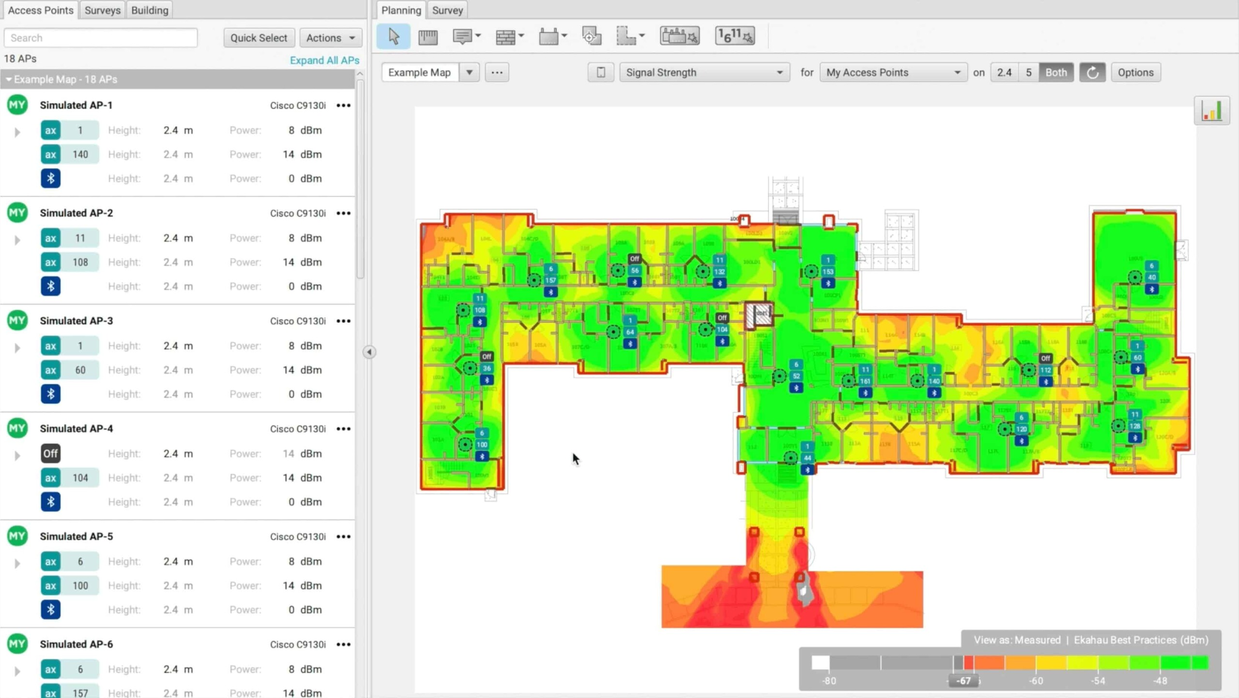
Task: Open the Signal Strength visualization dropdown
Action: click(704, 72)
